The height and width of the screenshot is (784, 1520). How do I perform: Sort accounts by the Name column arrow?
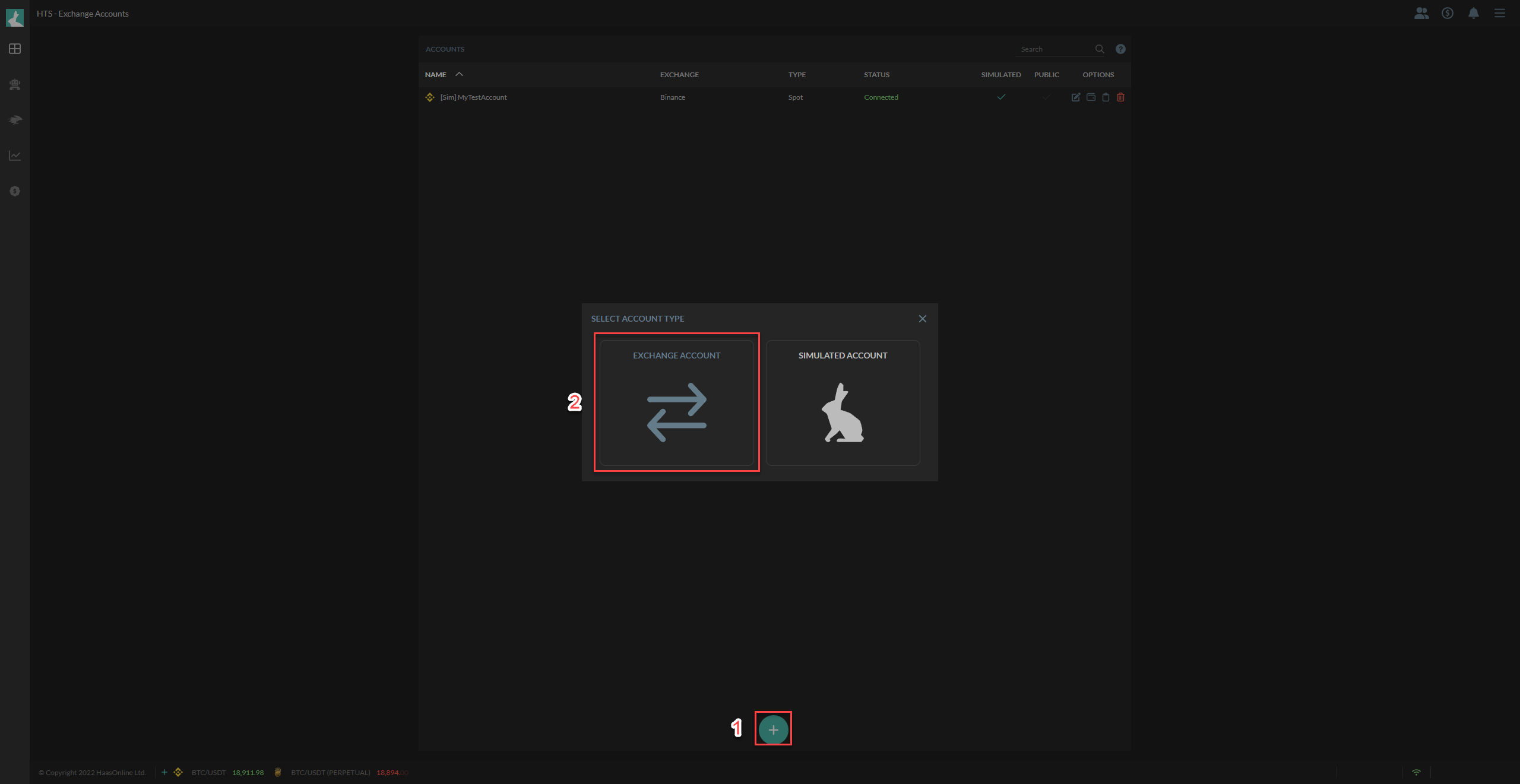click(x=459, y=74)
